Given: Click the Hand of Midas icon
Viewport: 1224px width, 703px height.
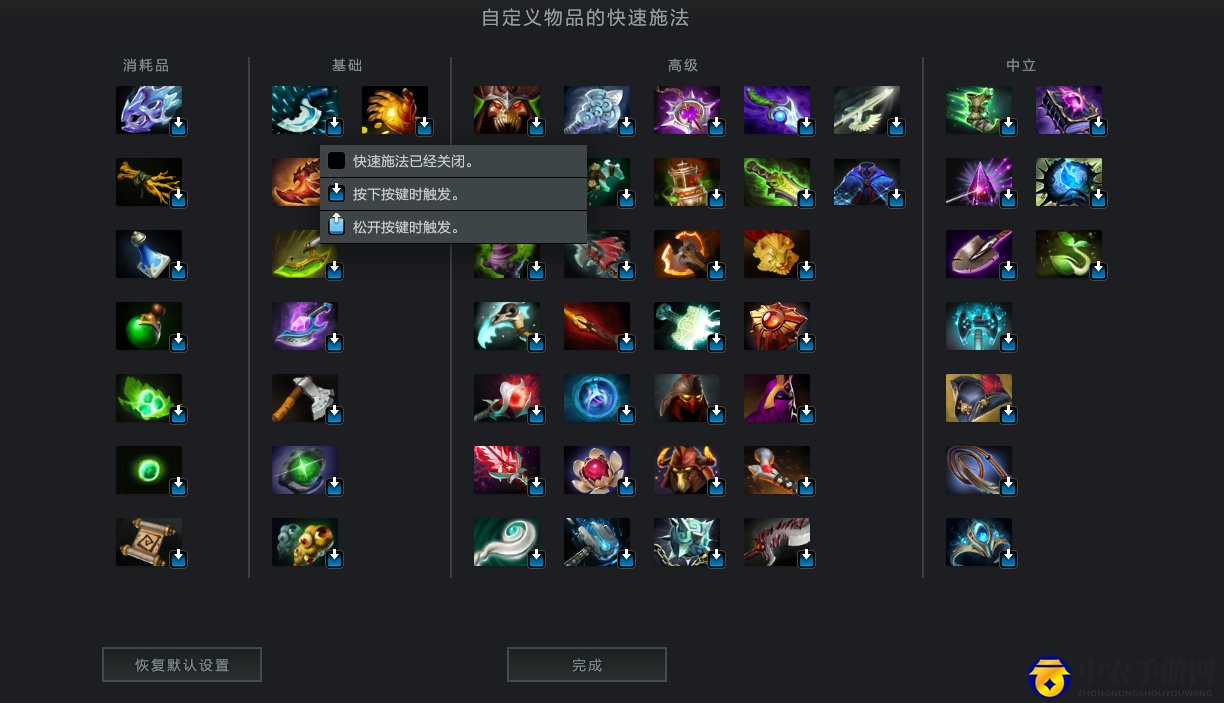Looking at the screenshot, I should click(x=395, y=110).
